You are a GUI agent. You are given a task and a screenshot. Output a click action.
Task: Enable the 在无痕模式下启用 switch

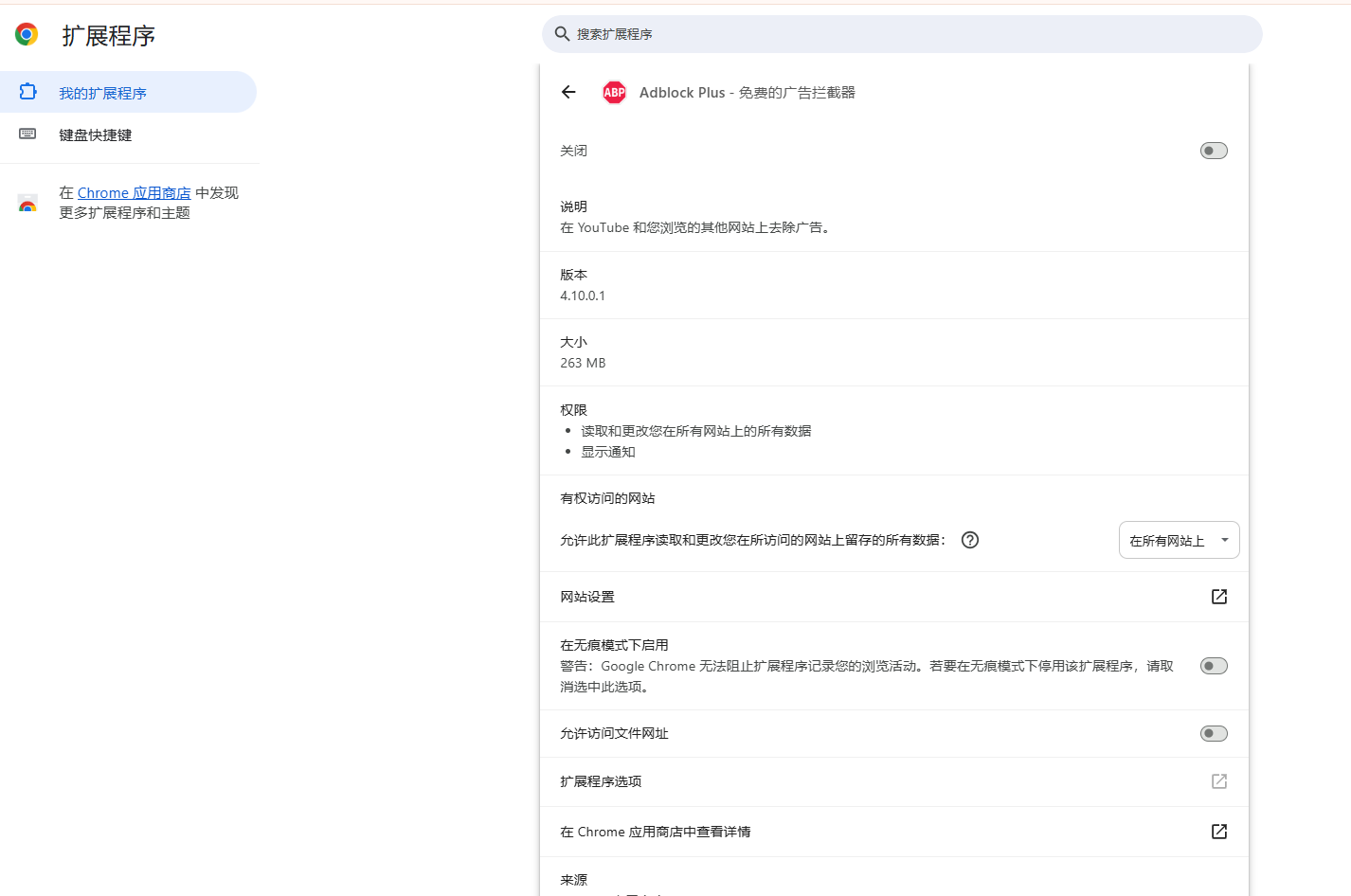click(x=1214, y=666)
